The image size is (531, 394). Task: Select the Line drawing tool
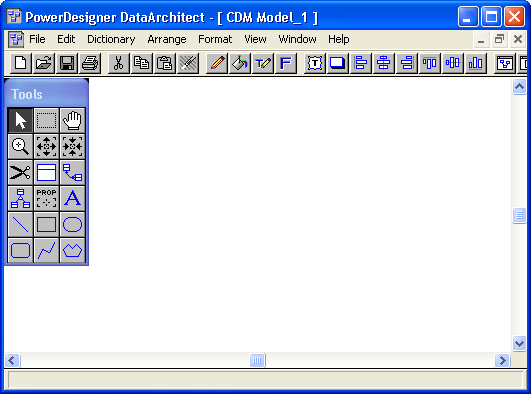click(20, 225)
